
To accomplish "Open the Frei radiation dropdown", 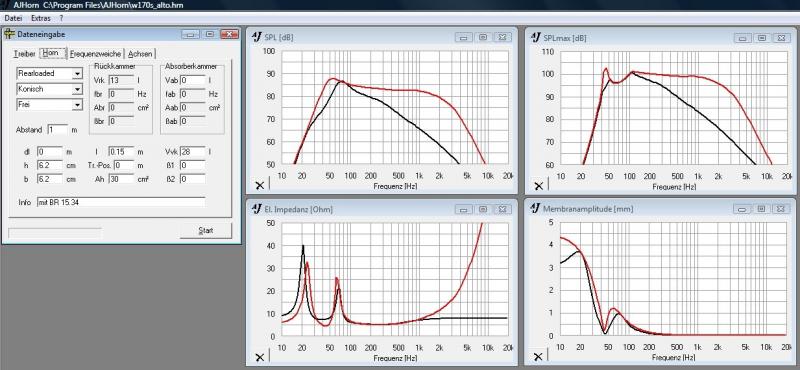I will click(x=77, y=105).
